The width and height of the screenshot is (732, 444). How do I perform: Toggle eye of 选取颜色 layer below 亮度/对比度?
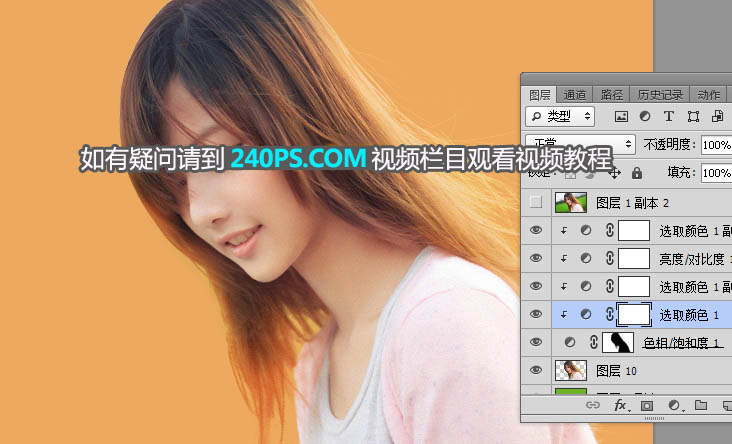pyautogui.click(x=536, y=286)
